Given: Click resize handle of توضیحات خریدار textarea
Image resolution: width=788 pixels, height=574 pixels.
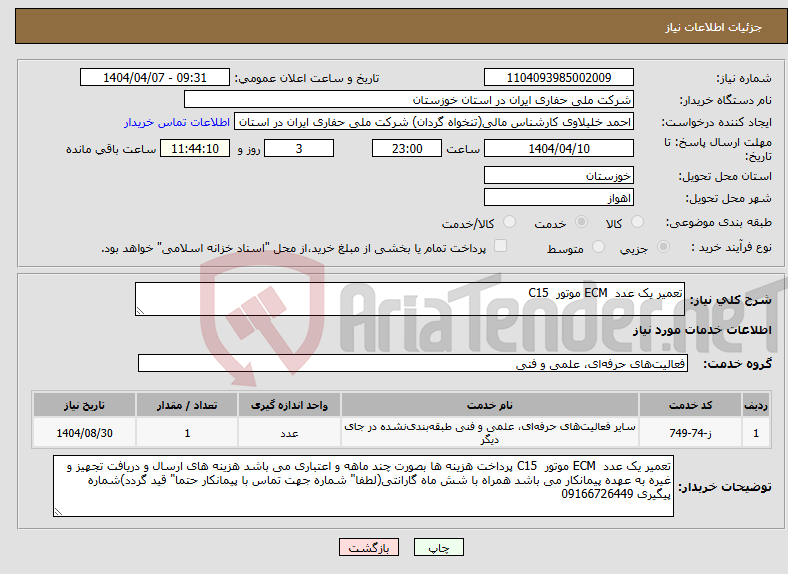Looking at the screenshot, I should [58, 512].
